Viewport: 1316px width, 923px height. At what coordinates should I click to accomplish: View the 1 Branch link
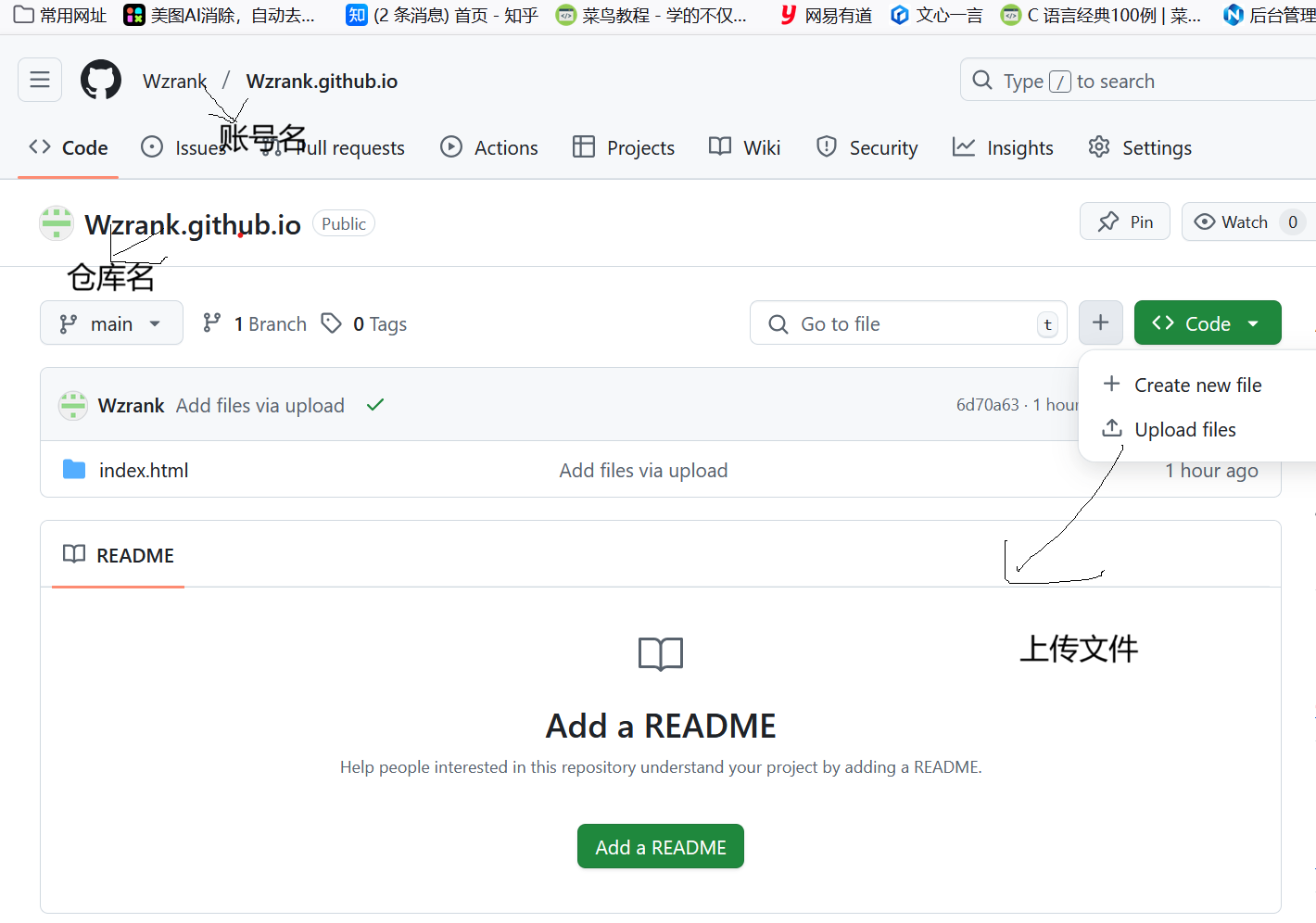click(255, 323)
